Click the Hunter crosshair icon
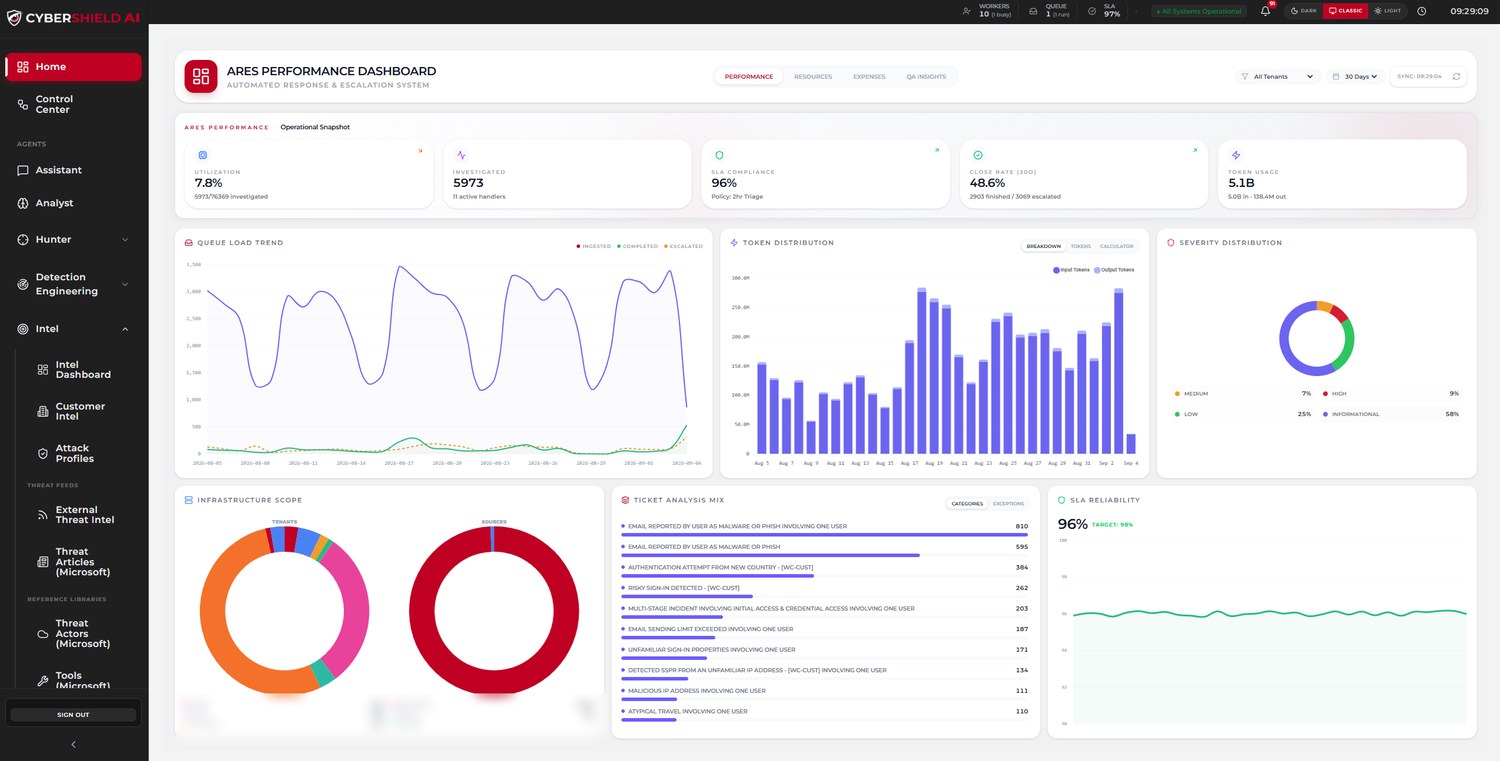The image size is (1500, 761). pyautogui.click(x=23, y=240)
